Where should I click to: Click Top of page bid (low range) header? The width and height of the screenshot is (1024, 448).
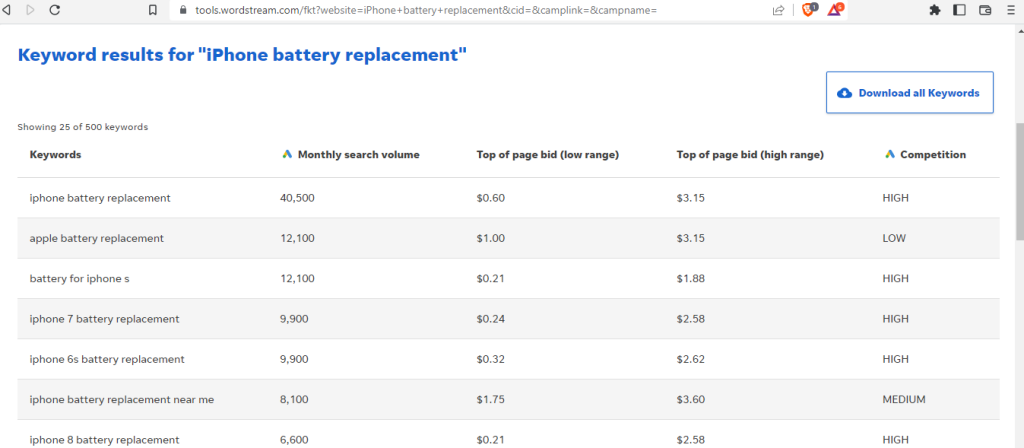pyautogui.click(x=548, y=155)
